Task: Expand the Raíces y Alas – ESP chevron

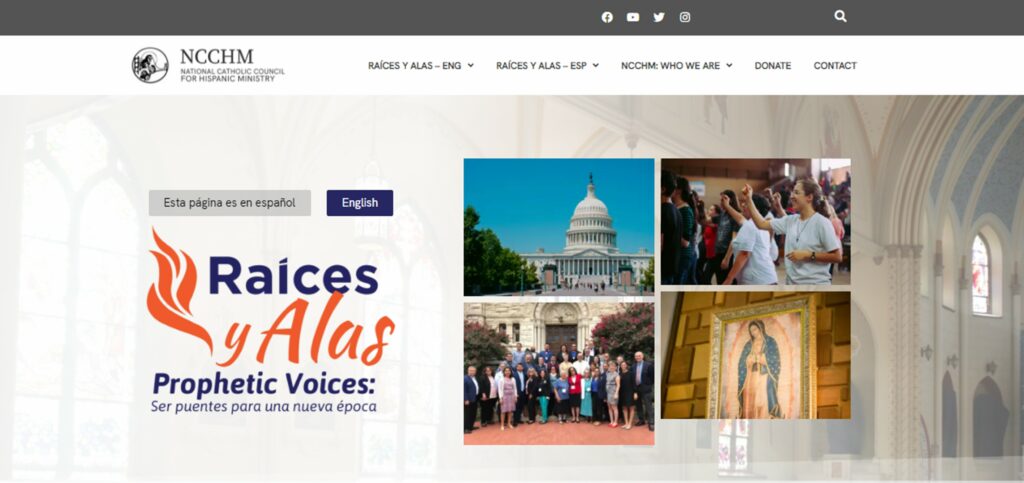Action: 596,65
